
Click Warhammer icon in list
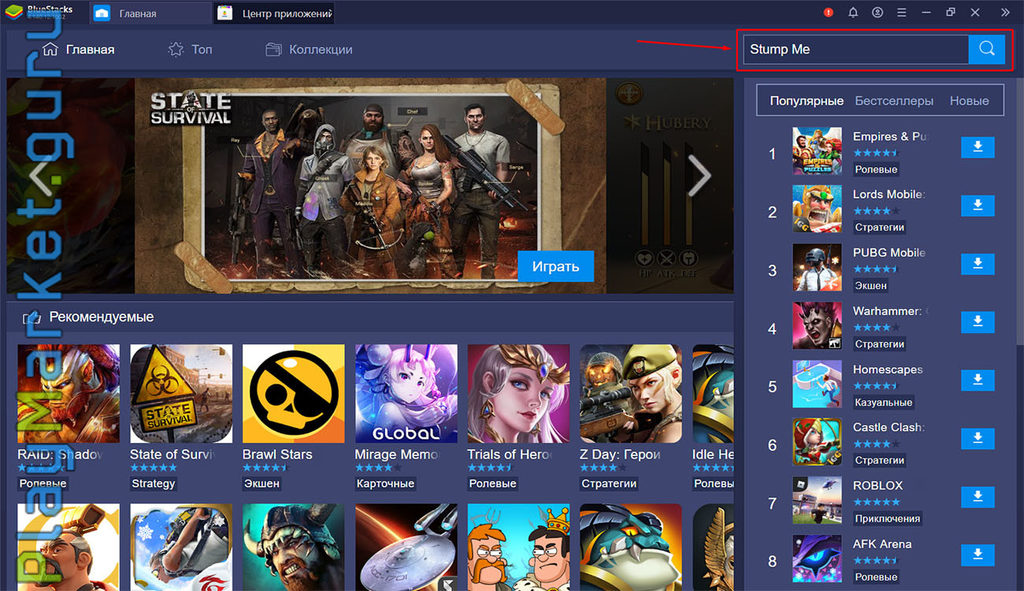click(817, 325)
